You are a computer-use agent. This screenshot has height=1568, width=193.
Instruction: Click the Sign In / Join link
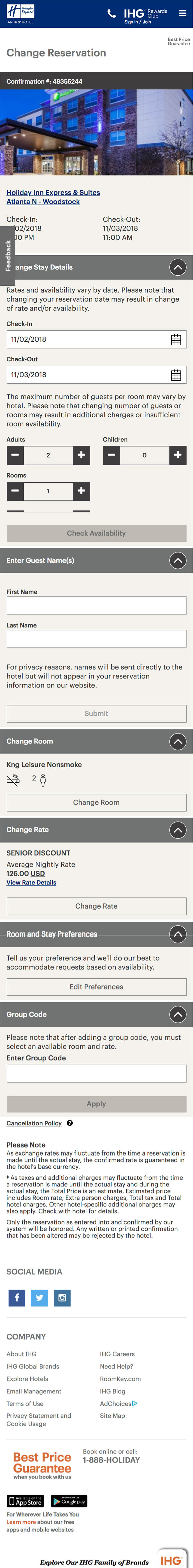(138, 22)
